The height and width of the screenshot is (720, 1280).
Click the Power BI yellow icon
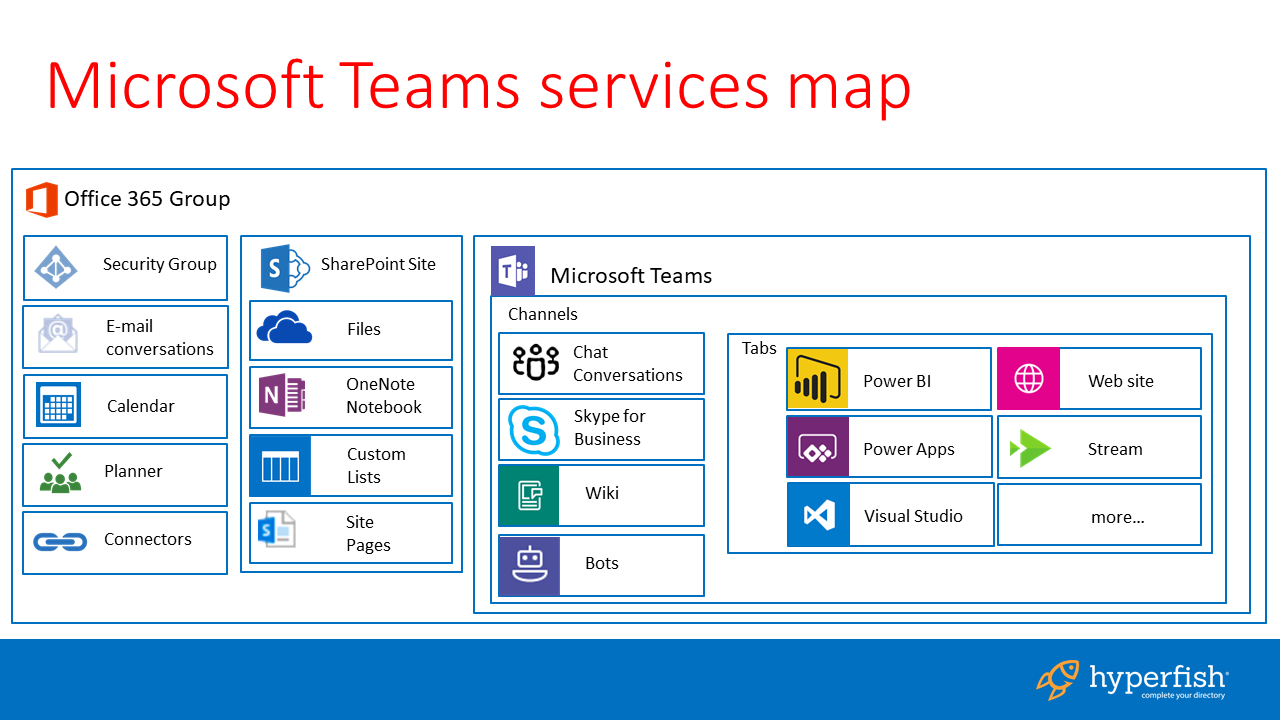818,379
